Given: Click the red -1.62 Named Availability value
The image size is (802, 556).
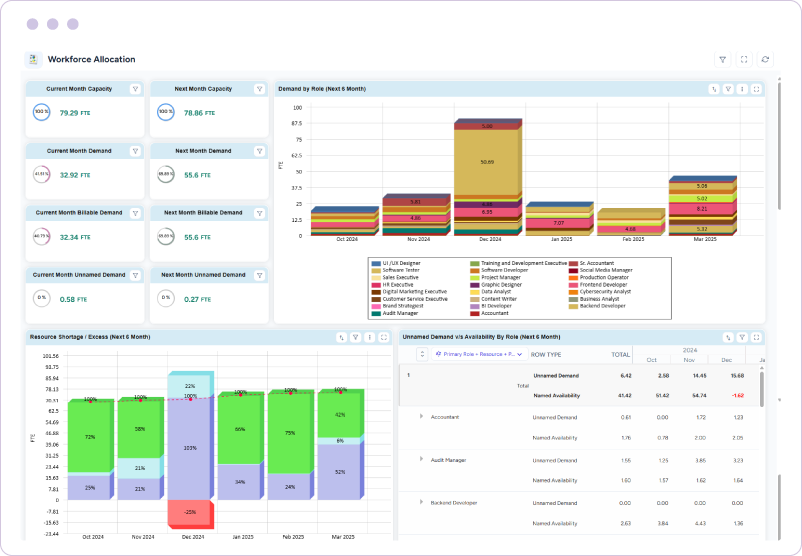Looking at the screenshot, I should click(737, 396).
